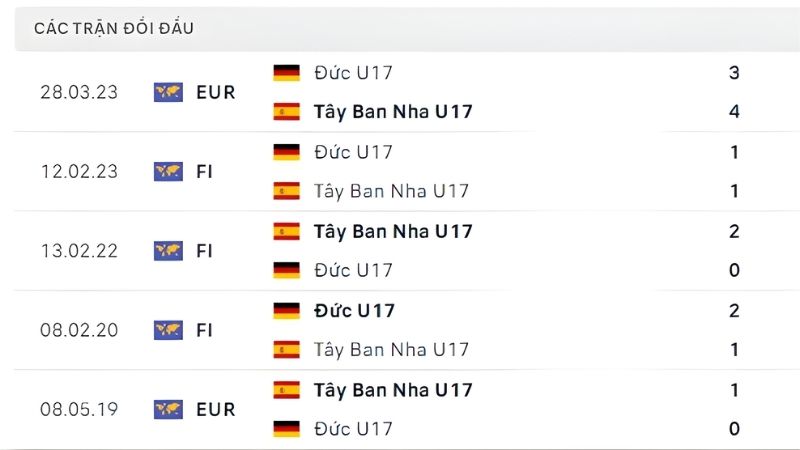Click the world map icon beside 28.03.23 EUR

click(168, 92)
